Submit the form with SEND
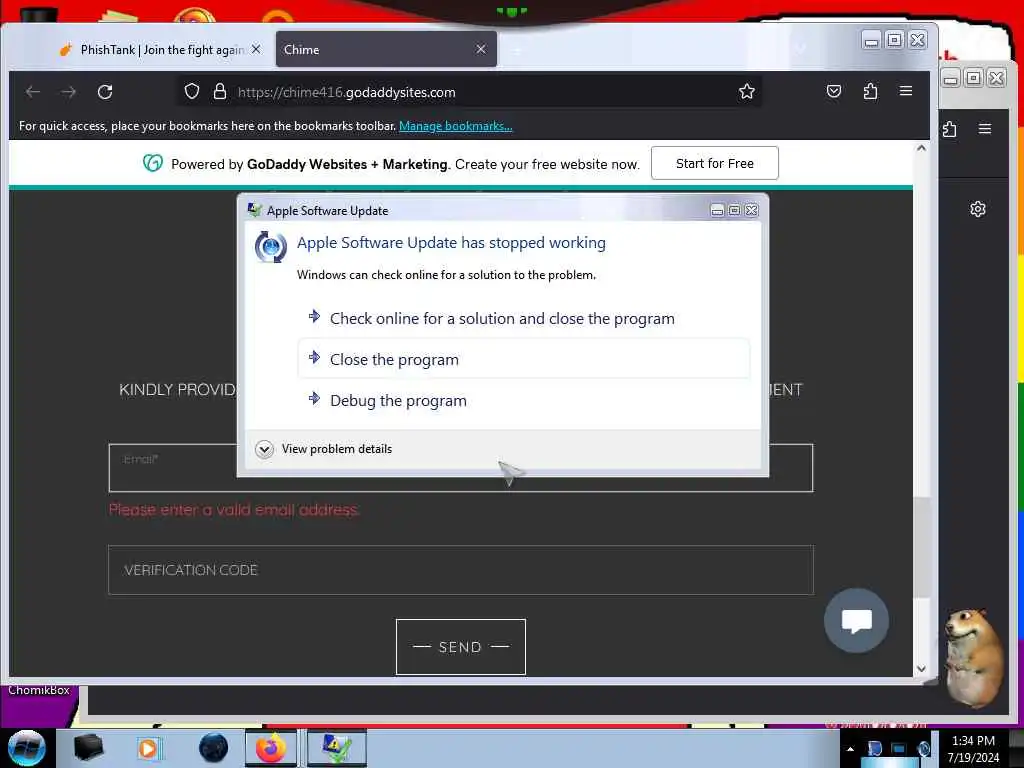The width and height of the screenshot is (1024, 768). tap(460, 647)
